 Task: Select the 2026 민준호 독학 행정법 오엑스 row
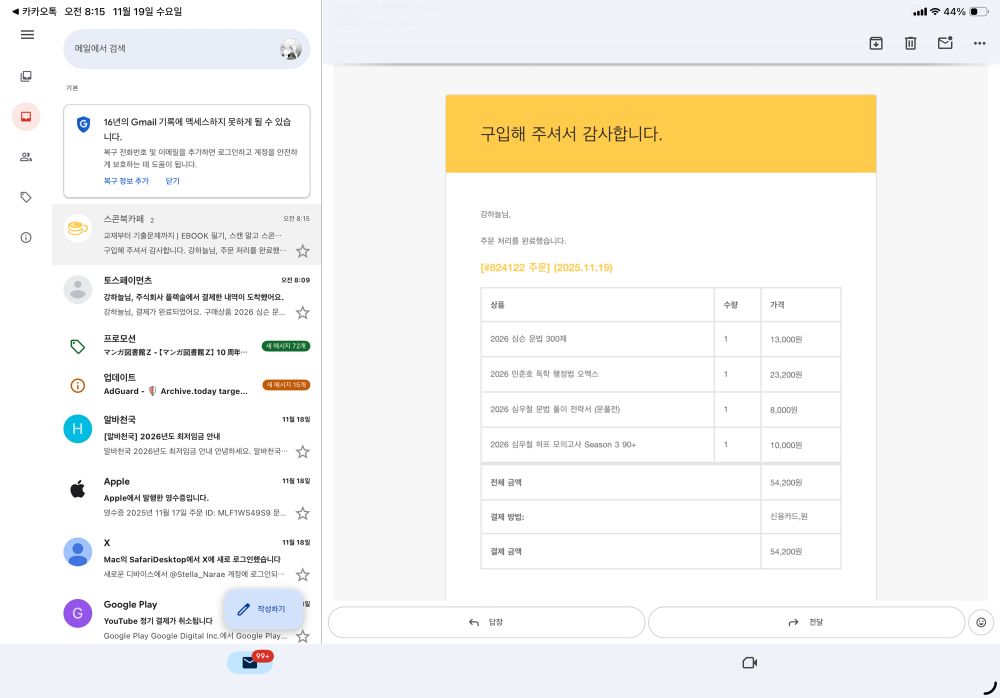tap(661, 375)
